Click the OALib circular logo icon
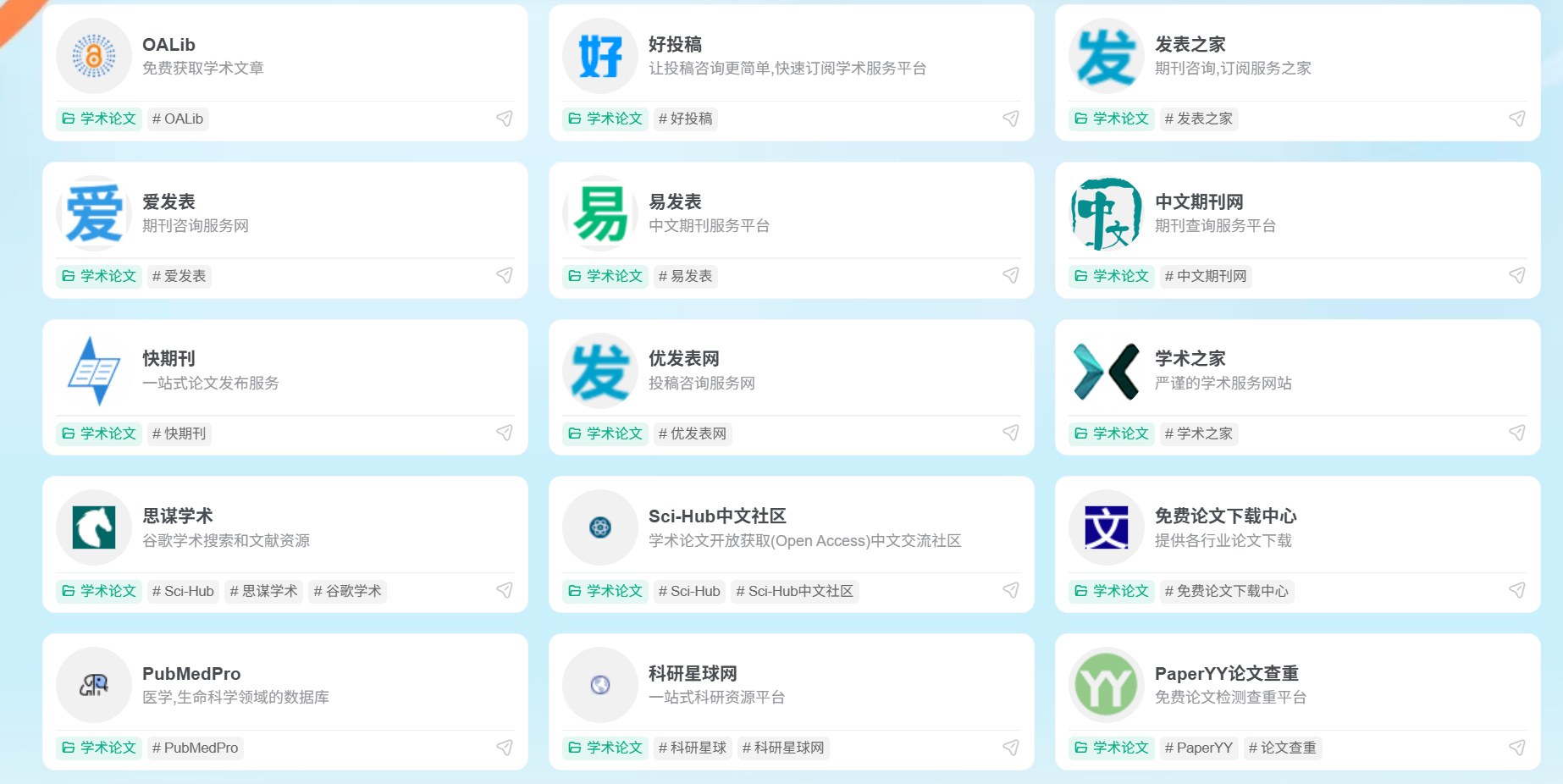 point(93,56)
